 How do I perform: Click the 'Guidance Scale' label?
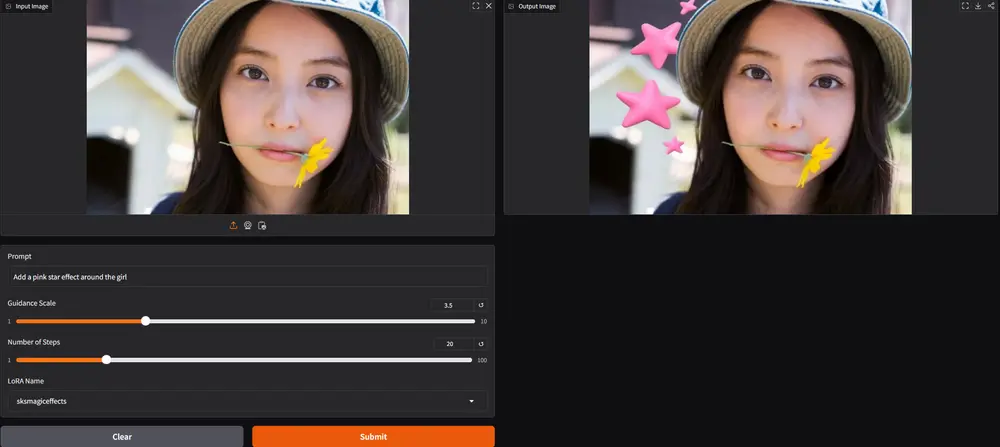[31, 303]
